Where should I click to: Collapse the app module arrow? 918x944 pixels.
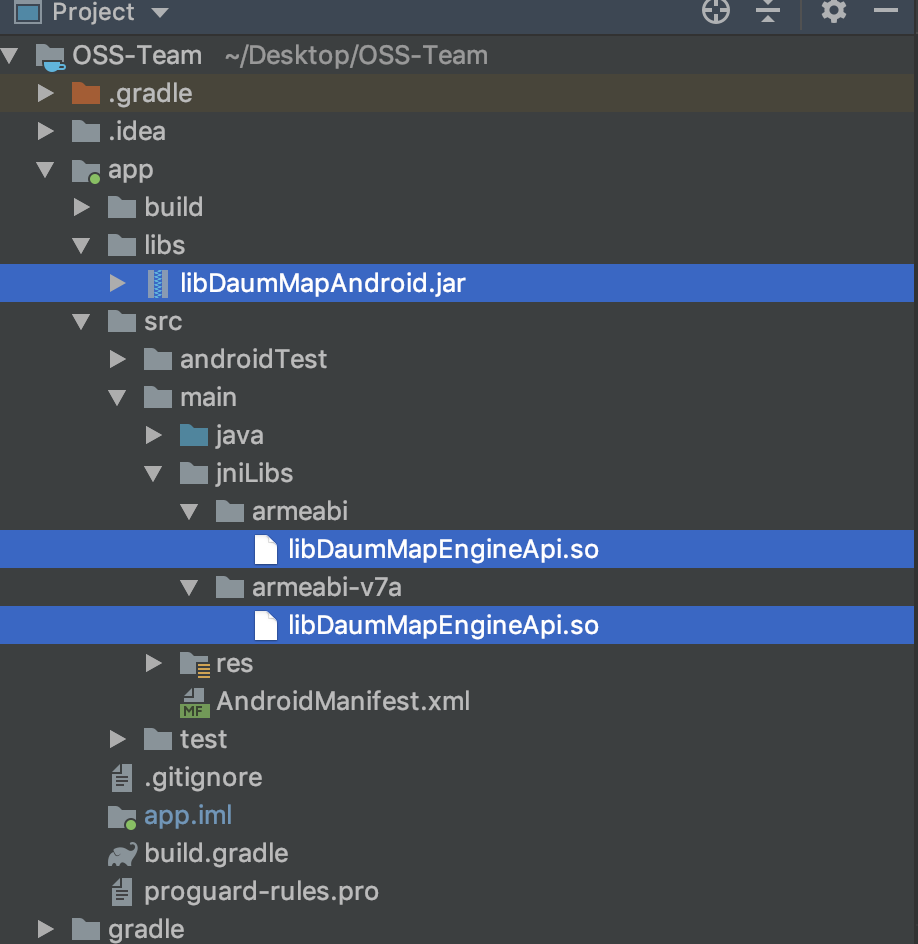click(45, 169)
